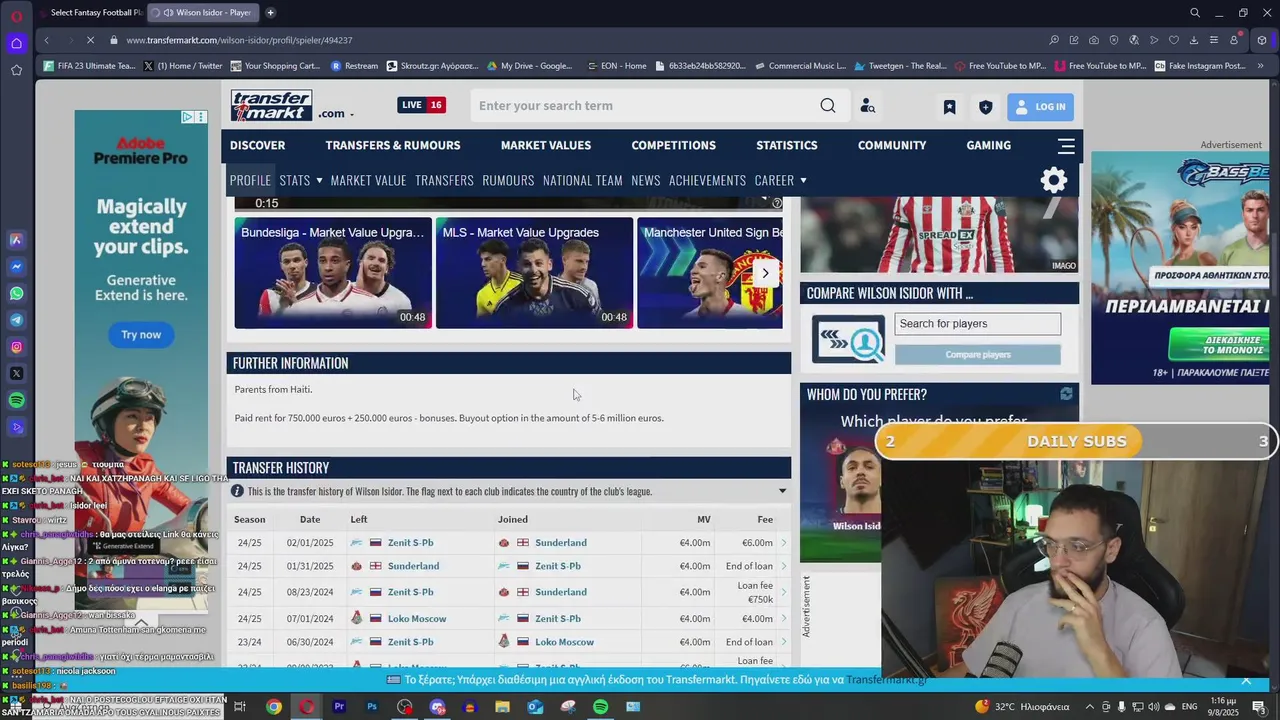The width and height of the screenshot is (1280, 720).
Task: Open MARKET VALUES menu
Action: (x=546, y=145)
